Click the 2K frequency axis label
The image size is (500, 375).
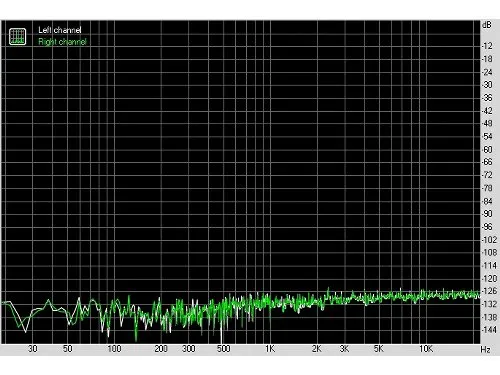point(317,349)
